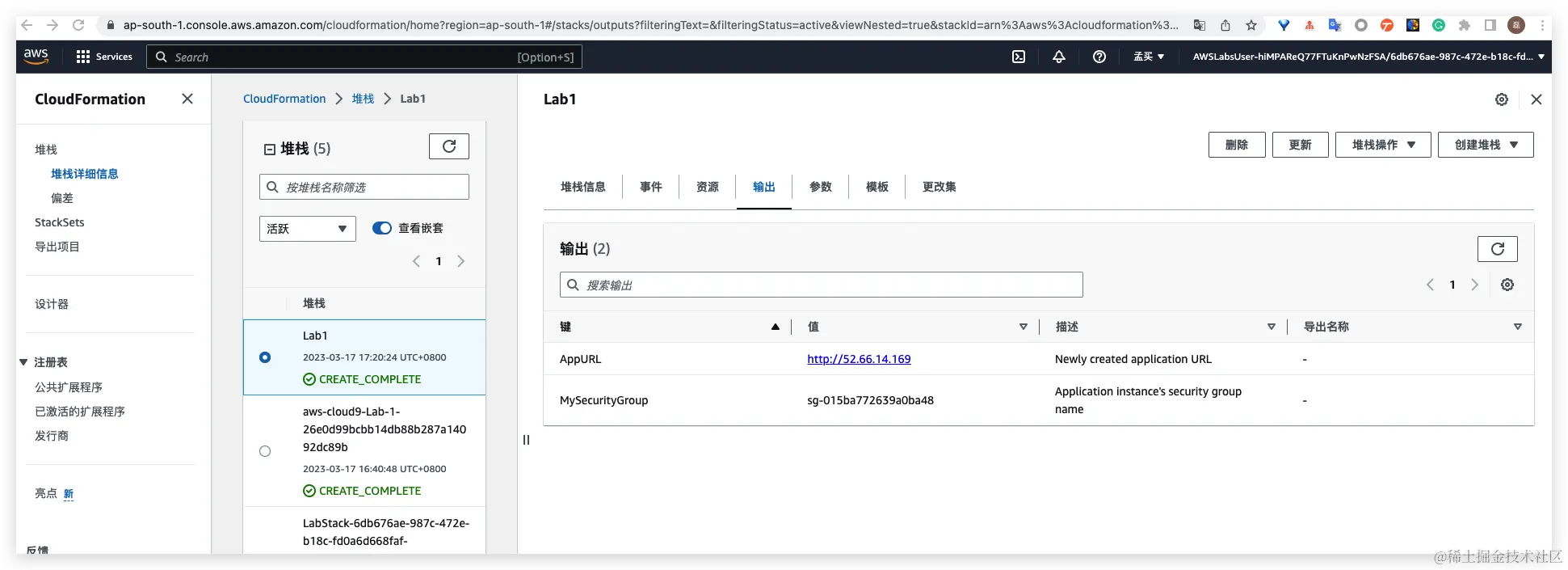This screenshot has width=1568, height=570.
Task: Open the AWSLabsUser account menu
Action: click(1368, 57)
